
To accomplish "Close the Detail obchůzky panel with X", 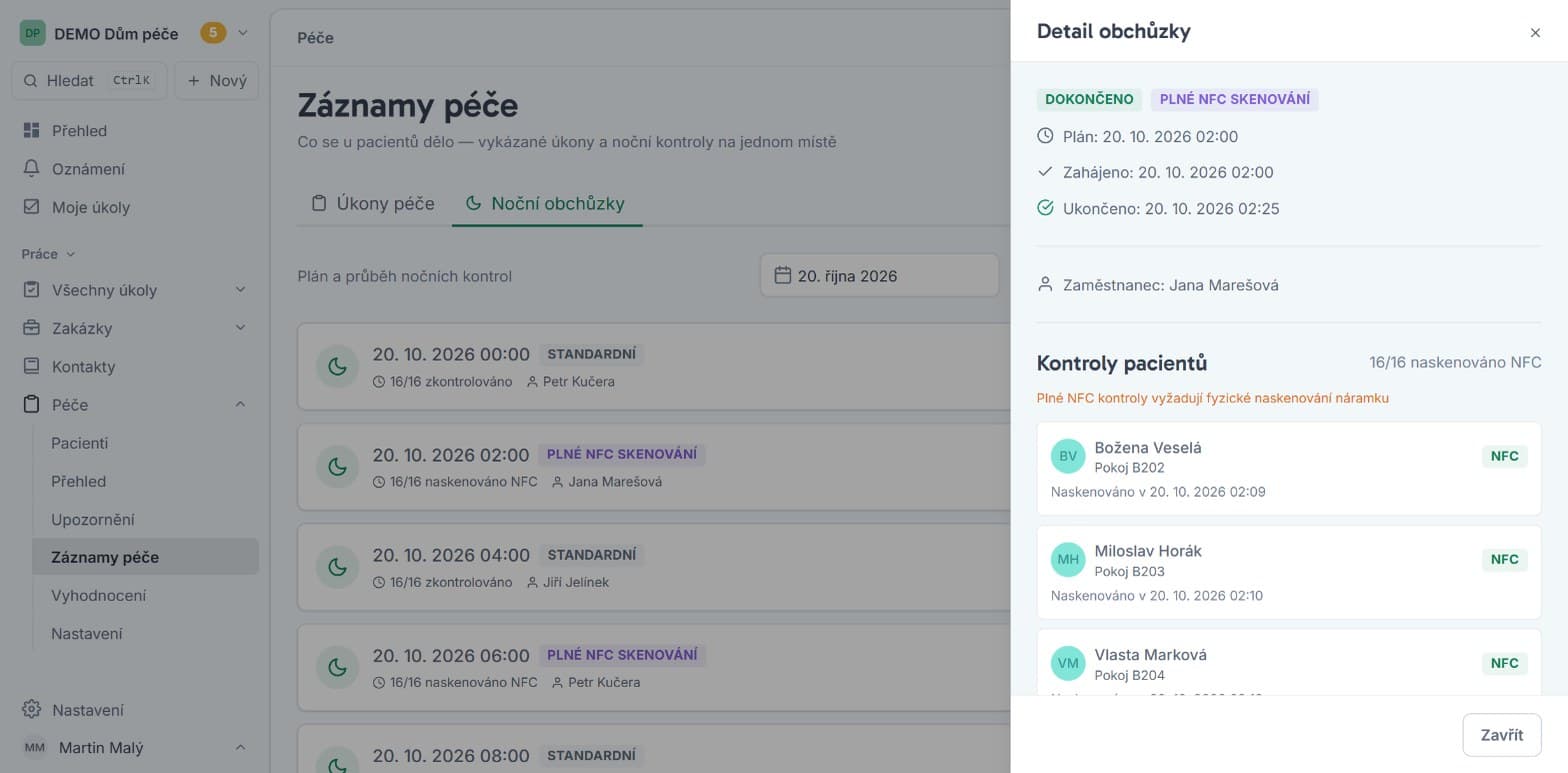I will tap(1535, 33).
